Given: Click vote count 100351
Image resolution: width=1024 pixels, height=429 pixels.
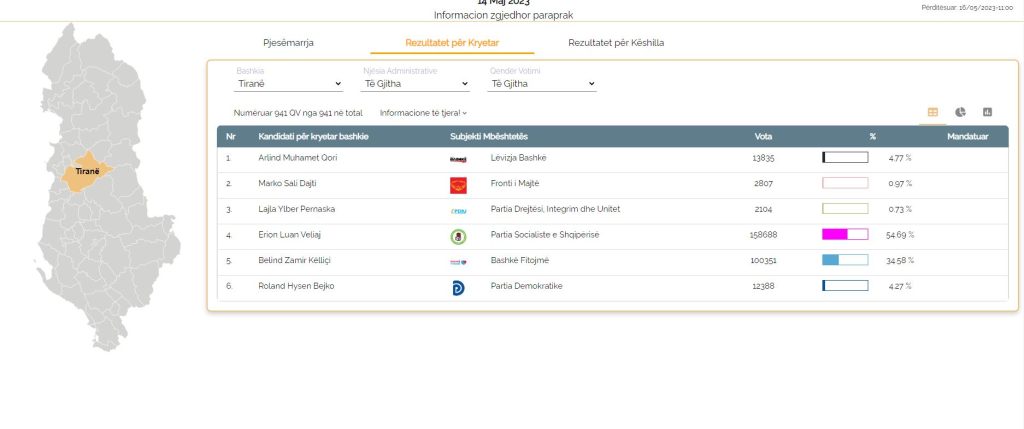Looking at the screenshot, I should click(x=763, y=260).
